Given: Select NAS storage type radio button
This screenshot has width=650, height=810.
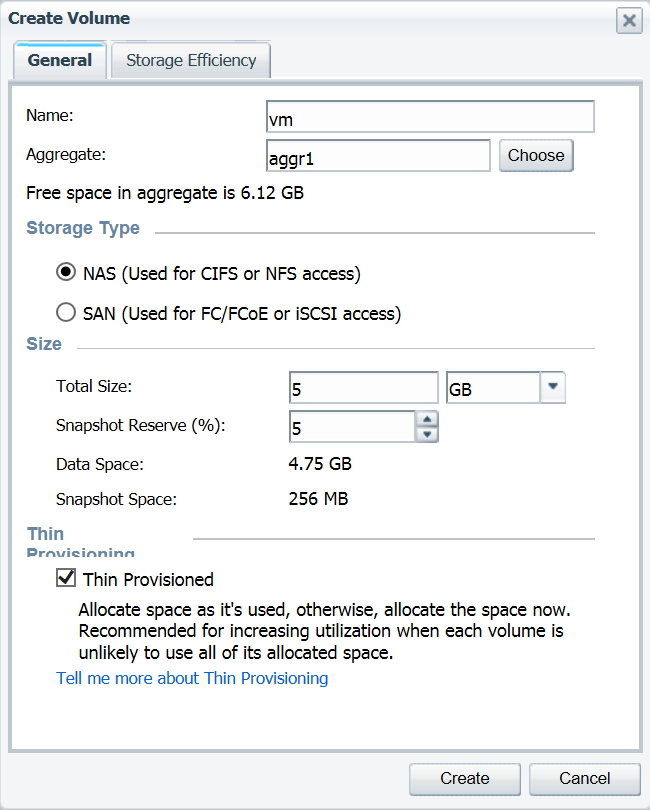Looking at the screenshot, I should point(66,272).
